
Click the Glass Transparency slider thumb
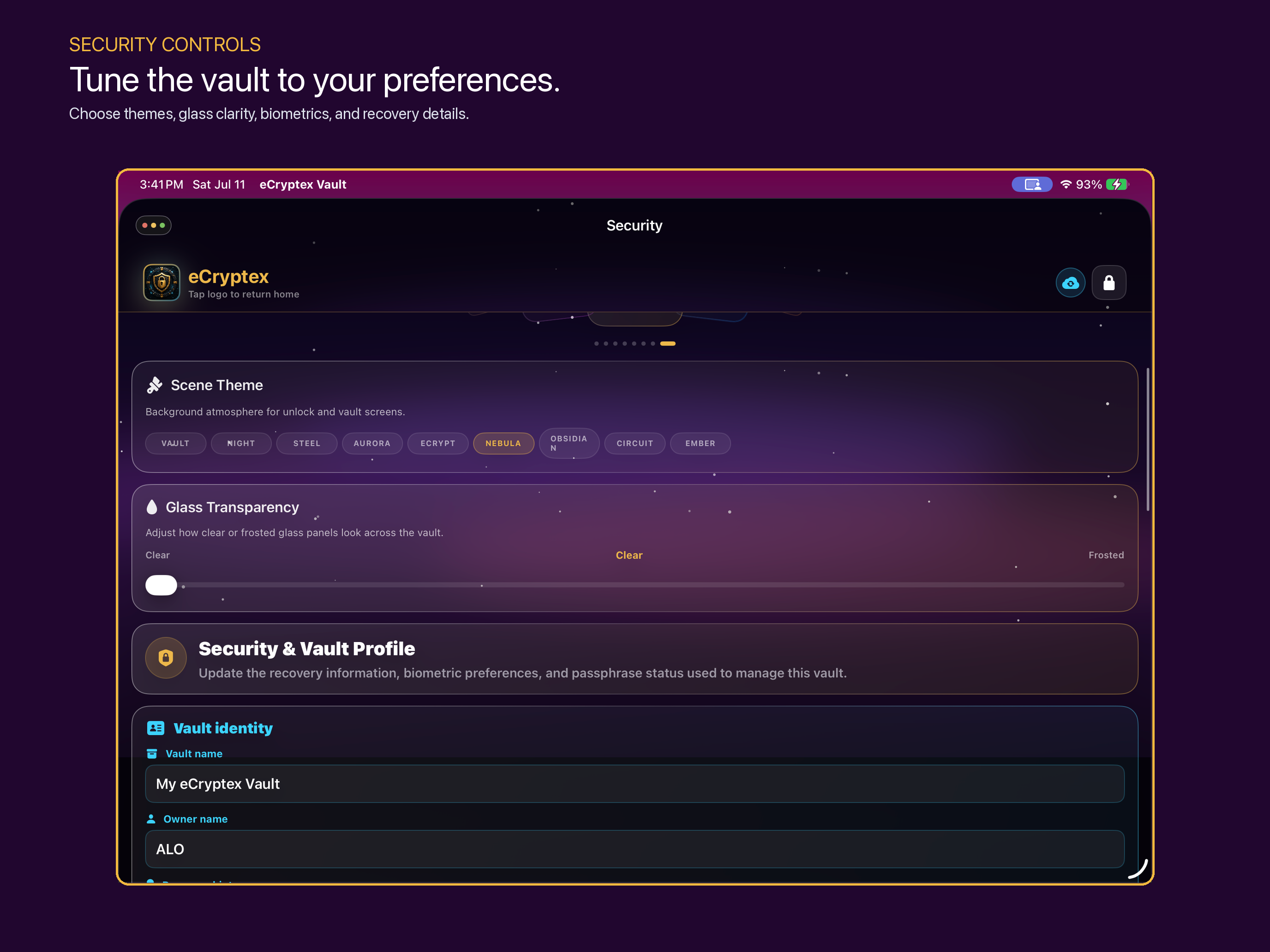tap(162, 585)
